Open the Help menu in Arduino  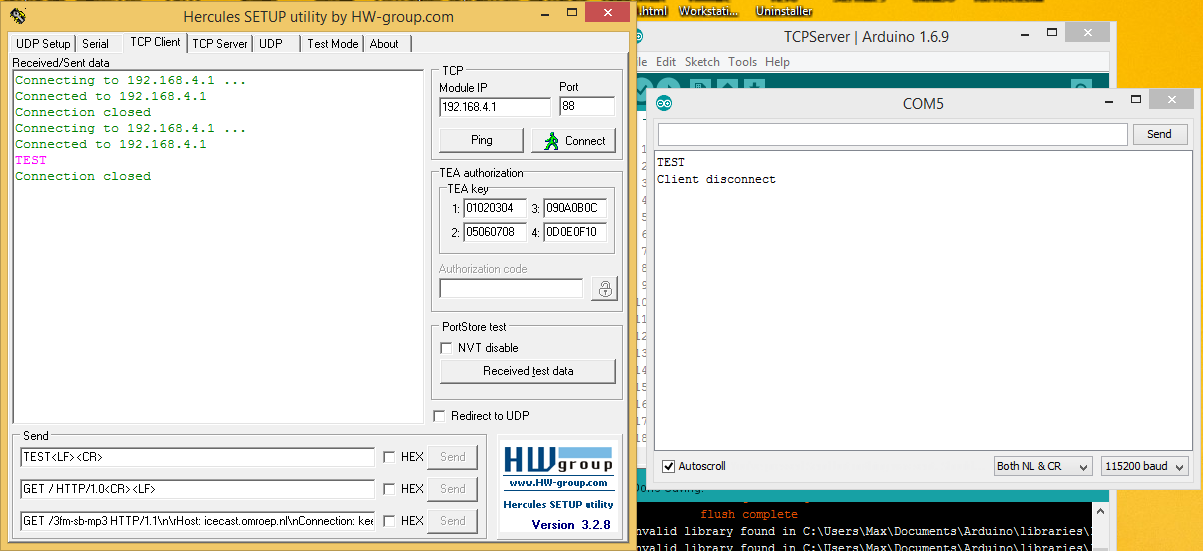click(777, 62)
